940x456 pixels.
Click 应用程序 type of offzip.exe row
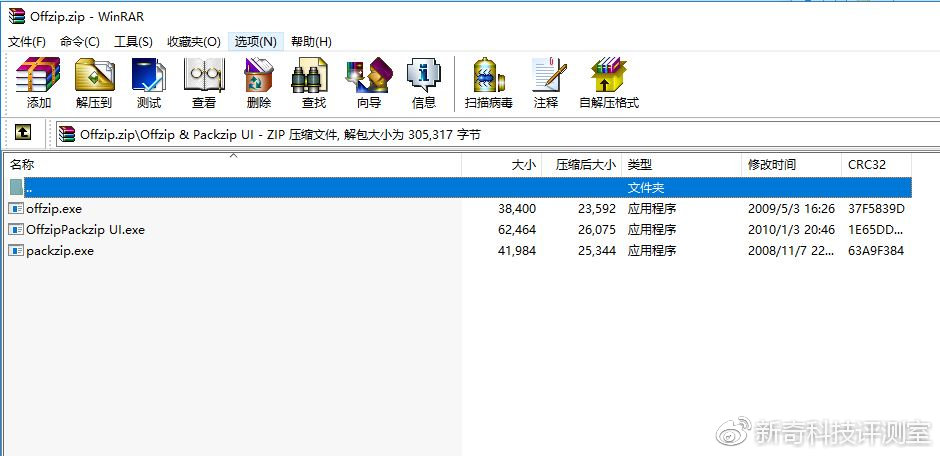pyautogui.click(x=652, y=209)
